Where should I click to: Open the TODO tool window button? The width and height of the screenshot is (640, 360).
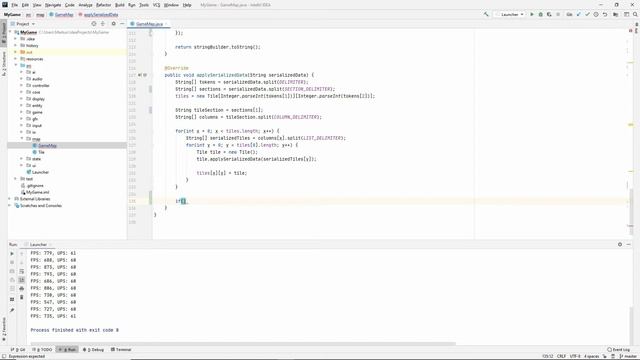click(x=42, y=350)
